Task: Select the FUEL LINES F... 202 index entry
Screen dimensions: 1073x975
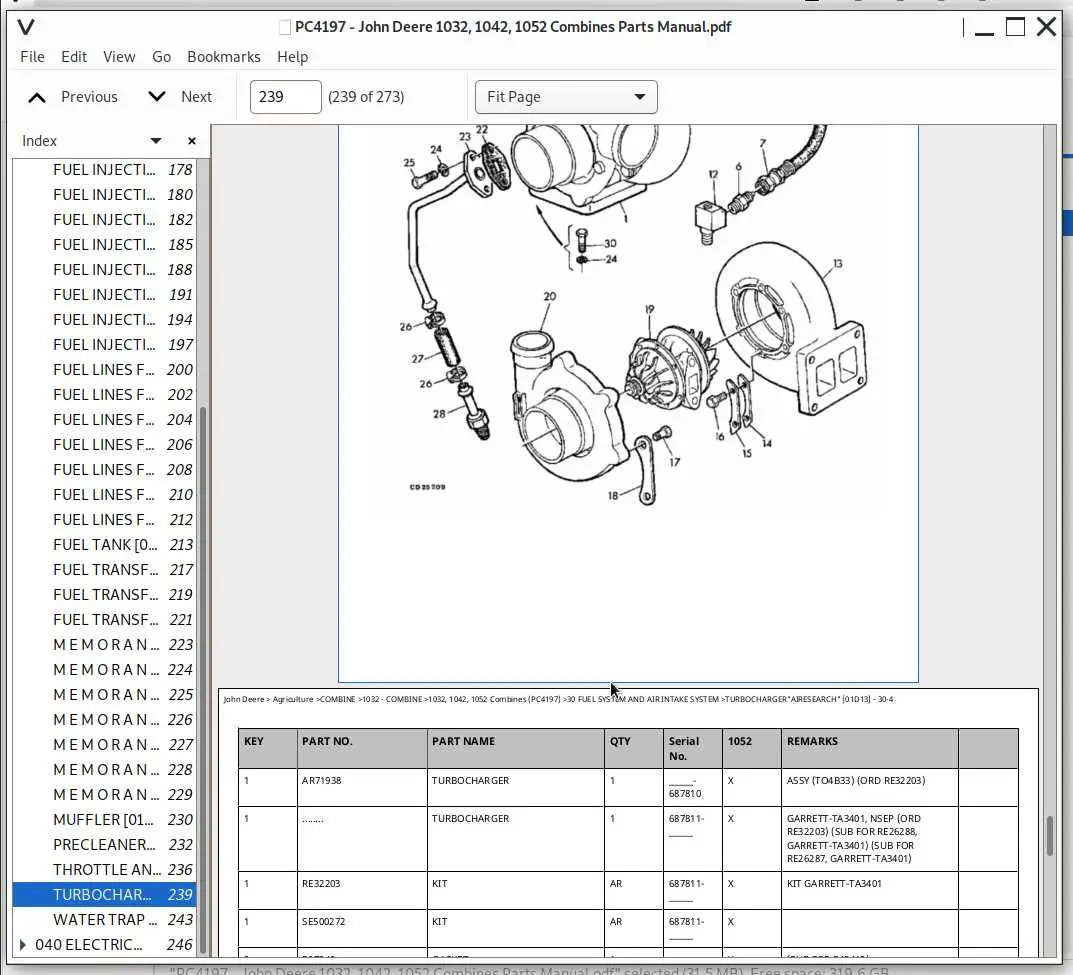Action: pos(104,395)
